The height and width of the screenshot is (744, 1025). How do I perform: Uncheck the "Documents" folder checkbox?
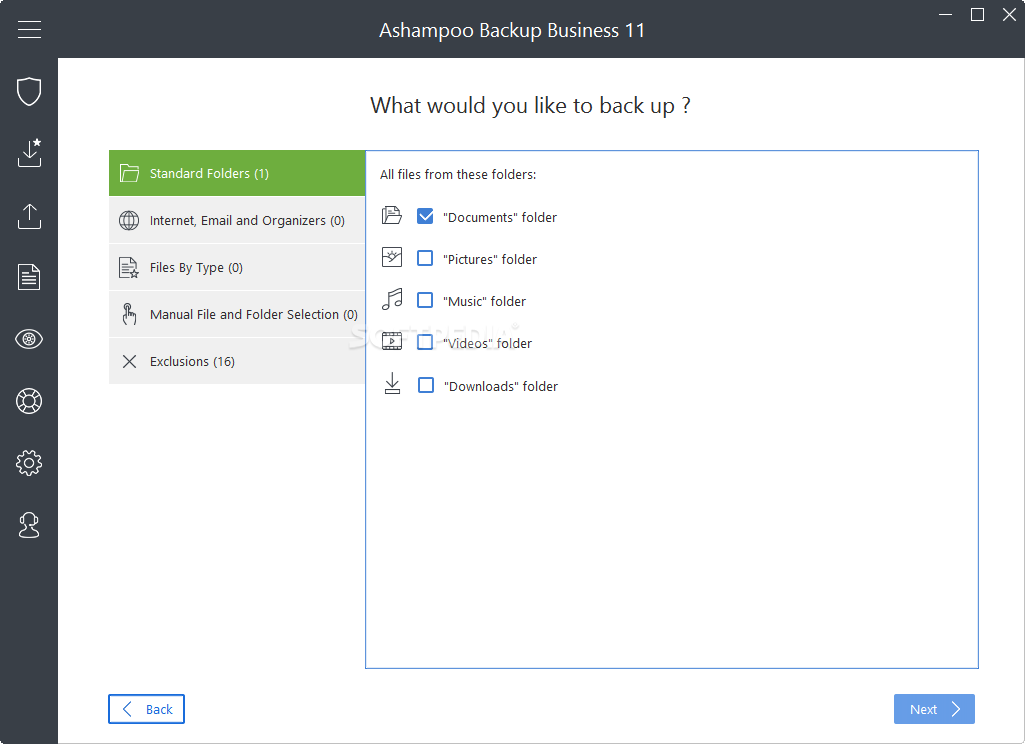coord(425,216)
